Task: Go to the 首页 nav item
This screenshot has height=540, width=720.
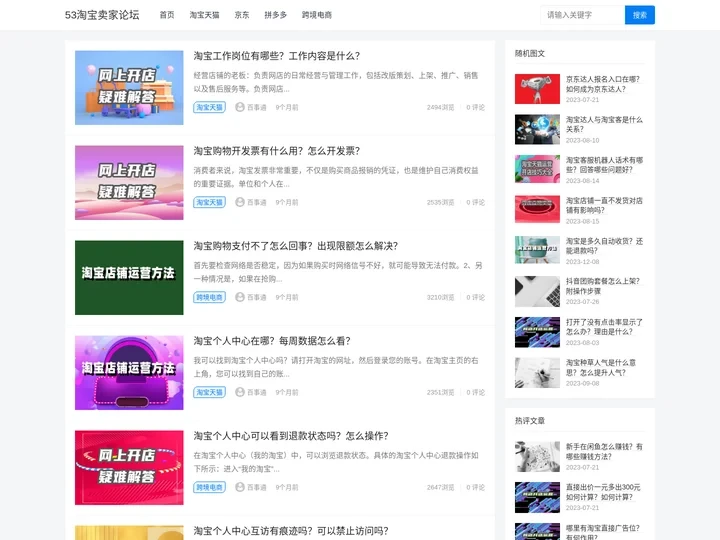Action: tap(167, 15)
